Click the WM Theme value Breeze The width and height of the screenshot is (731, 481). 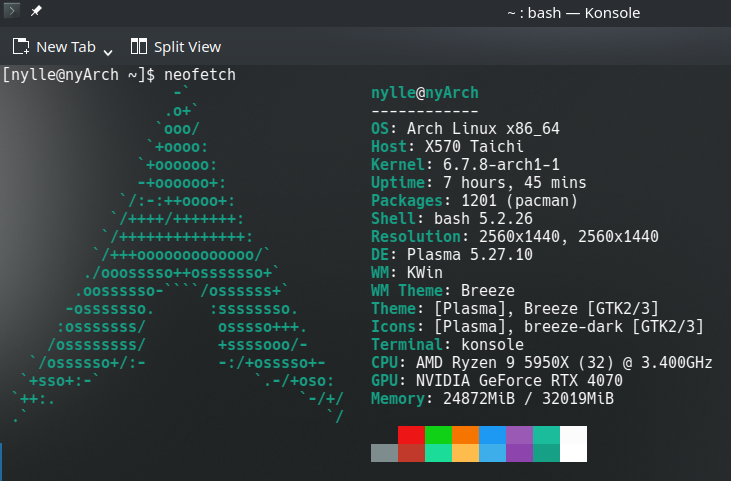488,291
